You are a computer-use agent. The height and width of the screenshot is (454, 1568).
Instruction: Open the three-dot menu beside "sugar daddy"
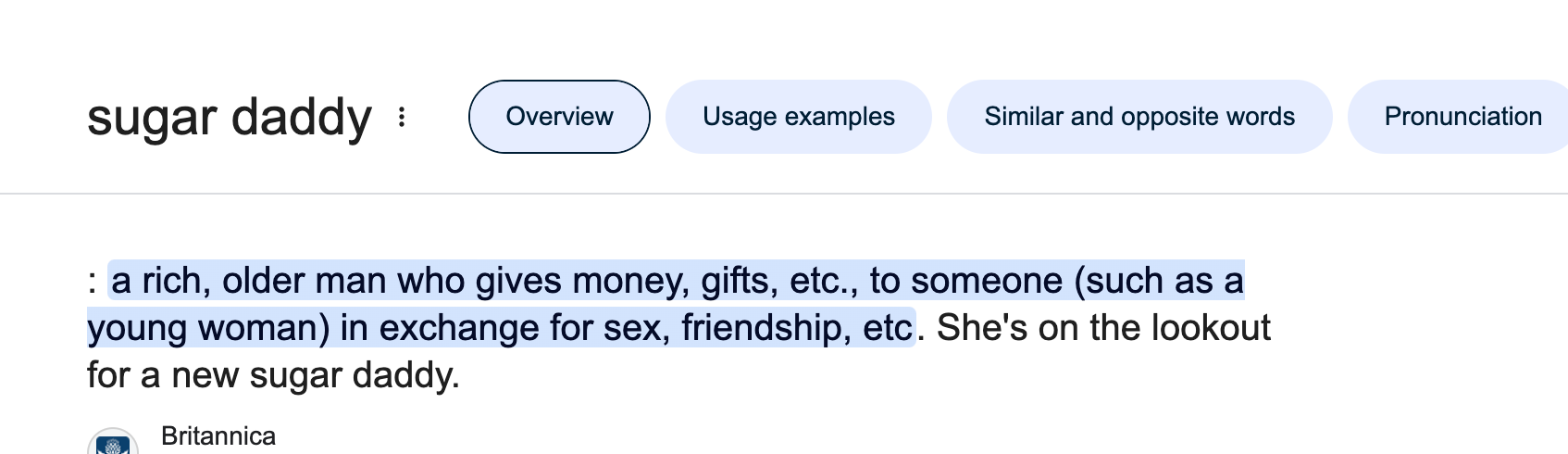point(402,117)
